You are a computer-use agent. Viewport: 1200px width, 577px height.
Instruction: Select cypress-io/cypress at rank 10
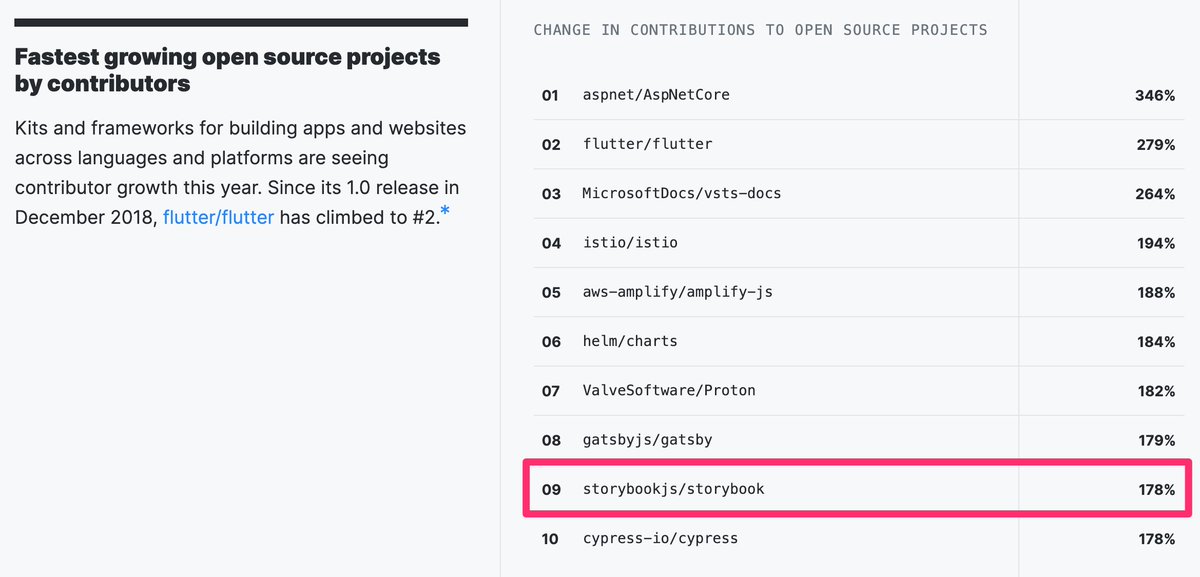(660, 538)
